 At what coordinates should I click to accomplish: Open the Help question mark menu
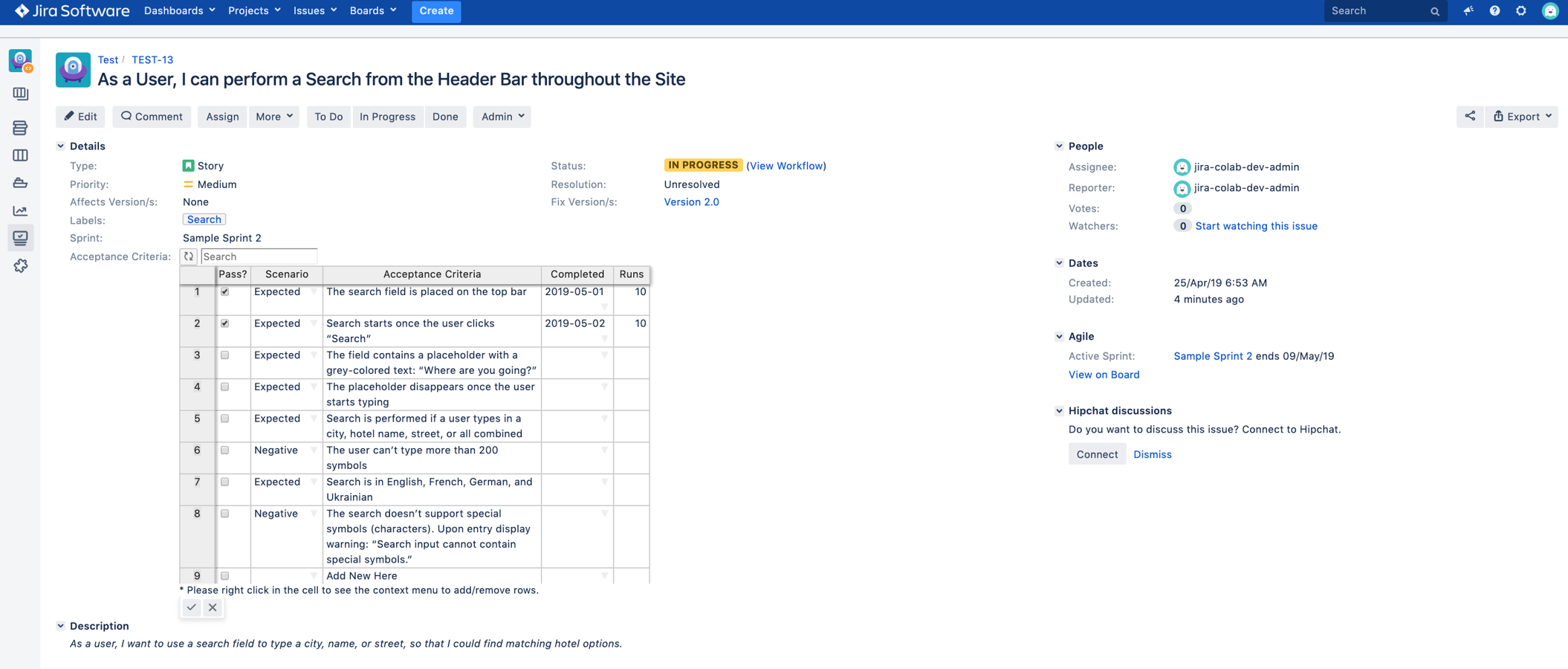pos(1494,10)
